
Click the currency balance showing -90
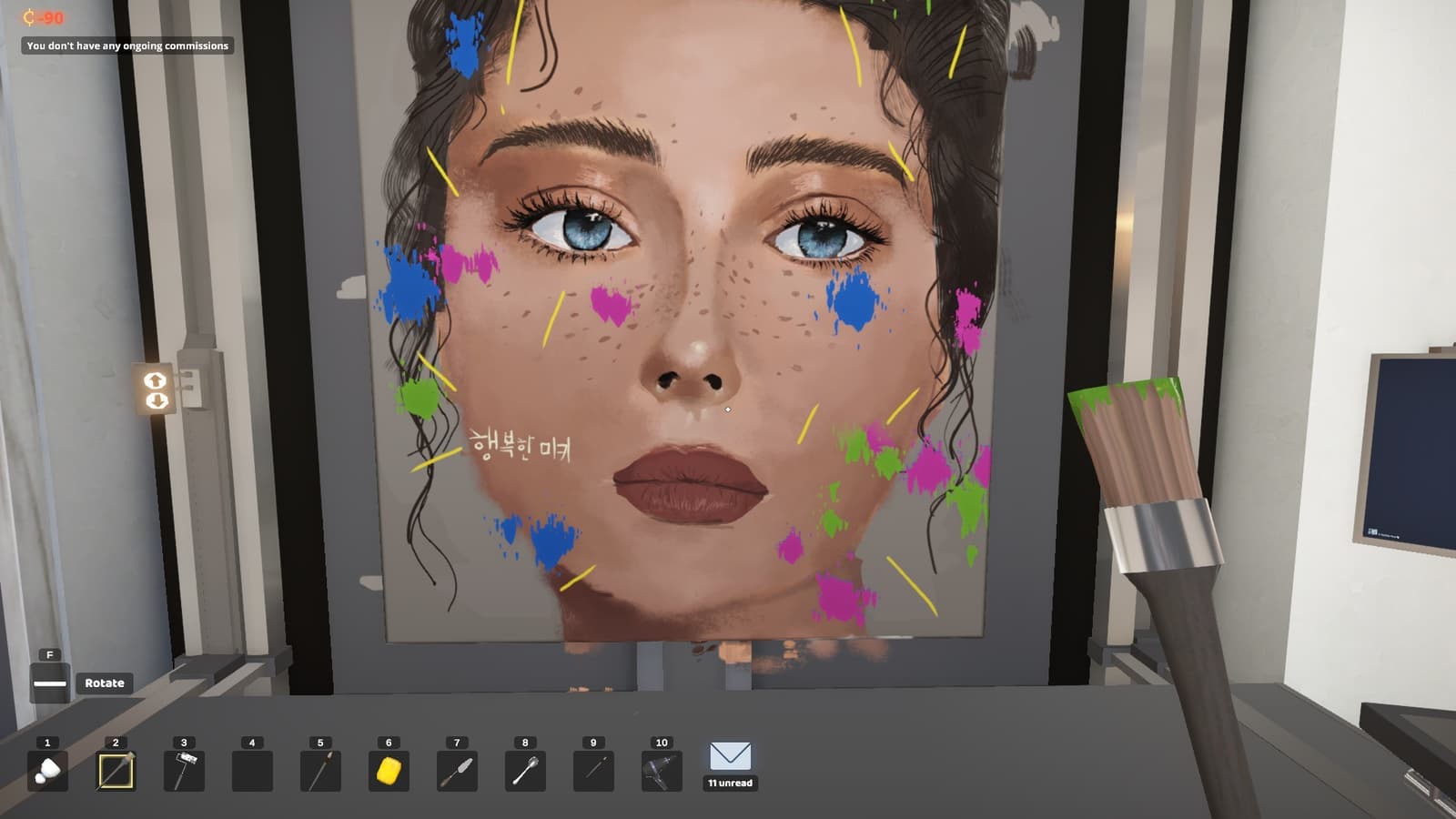click(43, 17)
